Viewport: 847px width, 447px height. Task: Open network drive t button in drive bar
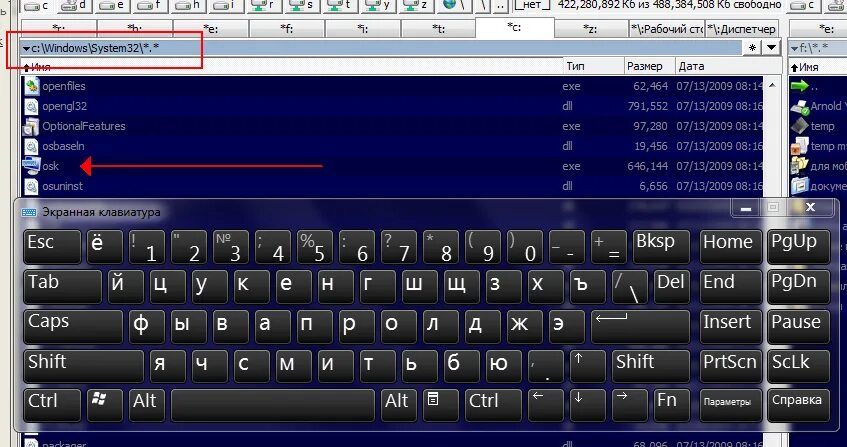[x=341, y=6]
